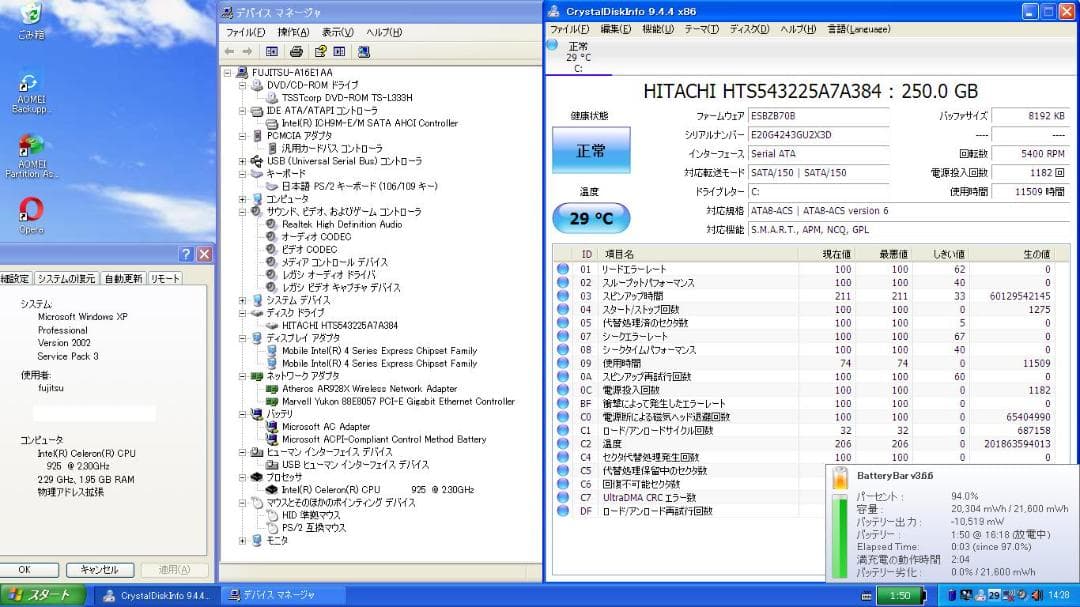
Task: Select PS/2 互換マウス device
Action: (x=313, y=528)
